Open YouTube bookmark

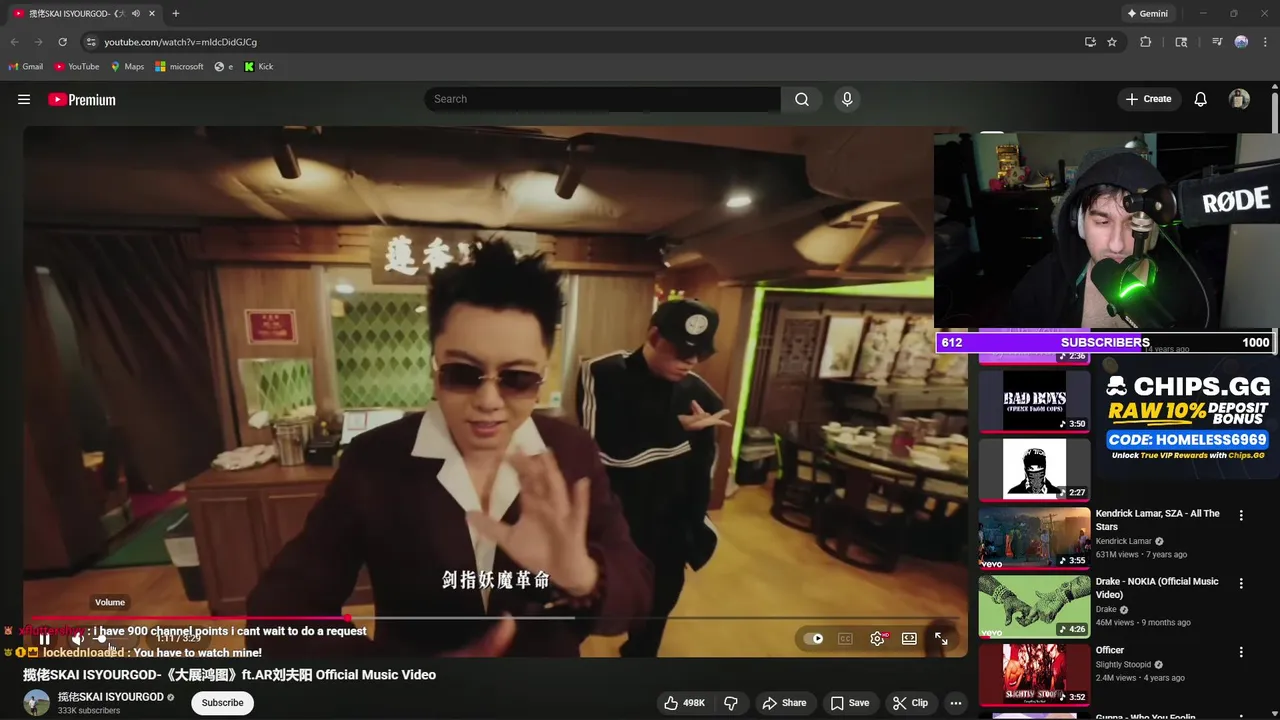tap(77, 67)
